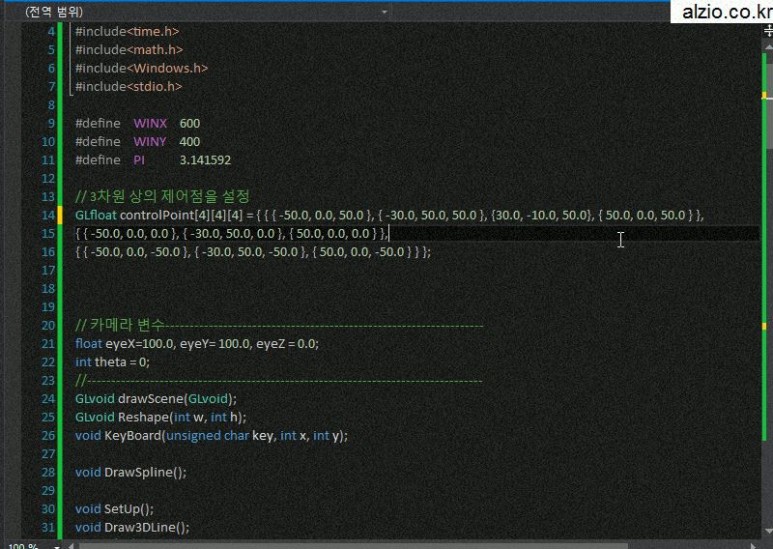The width and height of the screenshot is (773, 549).
Task: Click 'void Draw3DLine();' declaration
Action: tap(132, 527)
